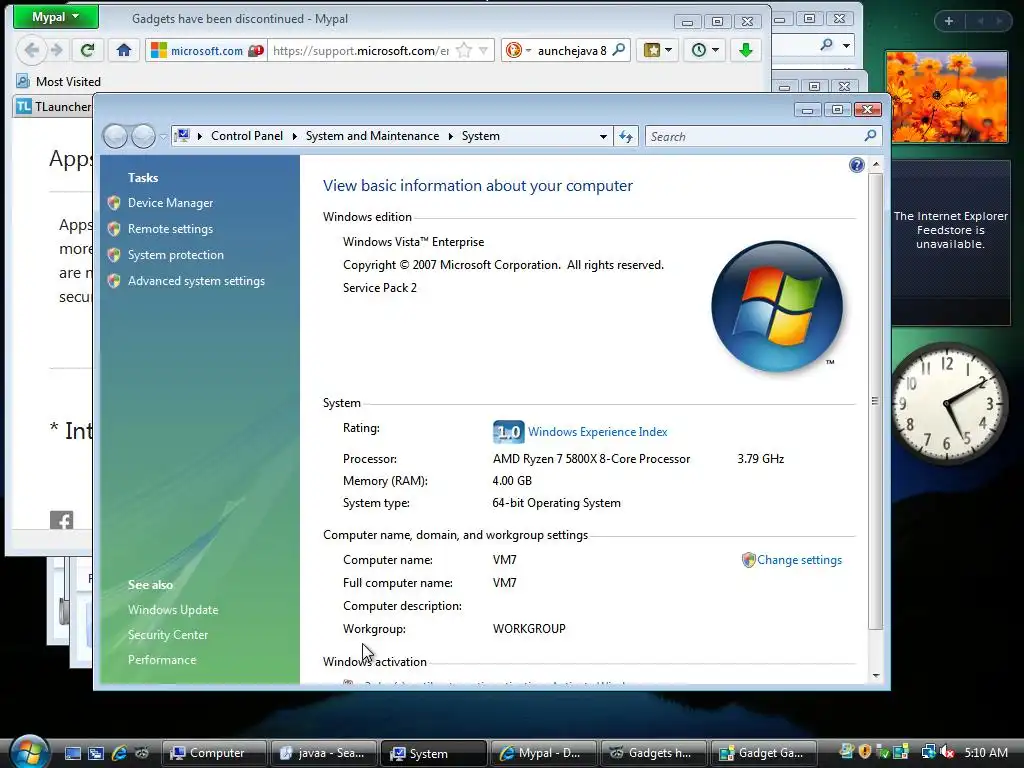
Task: Click the Mypal home button
Action: coord(124,50)
